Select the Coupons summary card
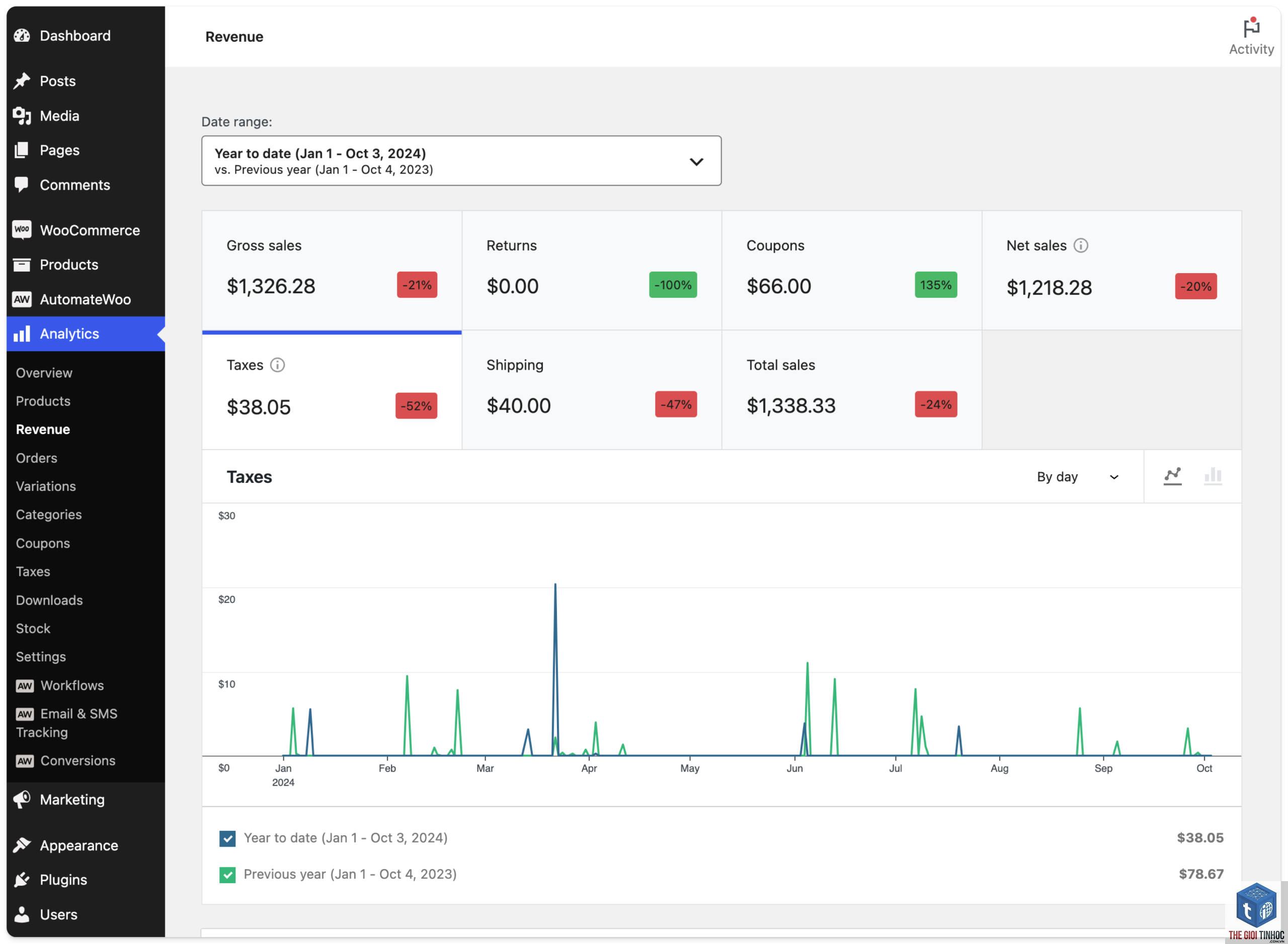 point(852,270)
